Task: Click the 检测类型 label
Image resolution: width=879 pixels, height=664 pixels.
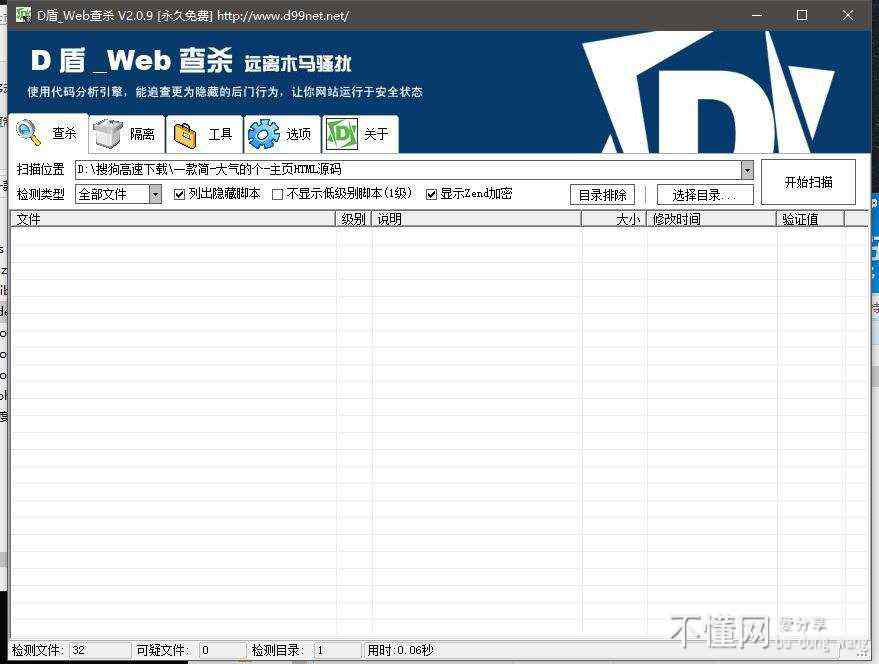Action: pyautogui.click(x=40, y=194)
